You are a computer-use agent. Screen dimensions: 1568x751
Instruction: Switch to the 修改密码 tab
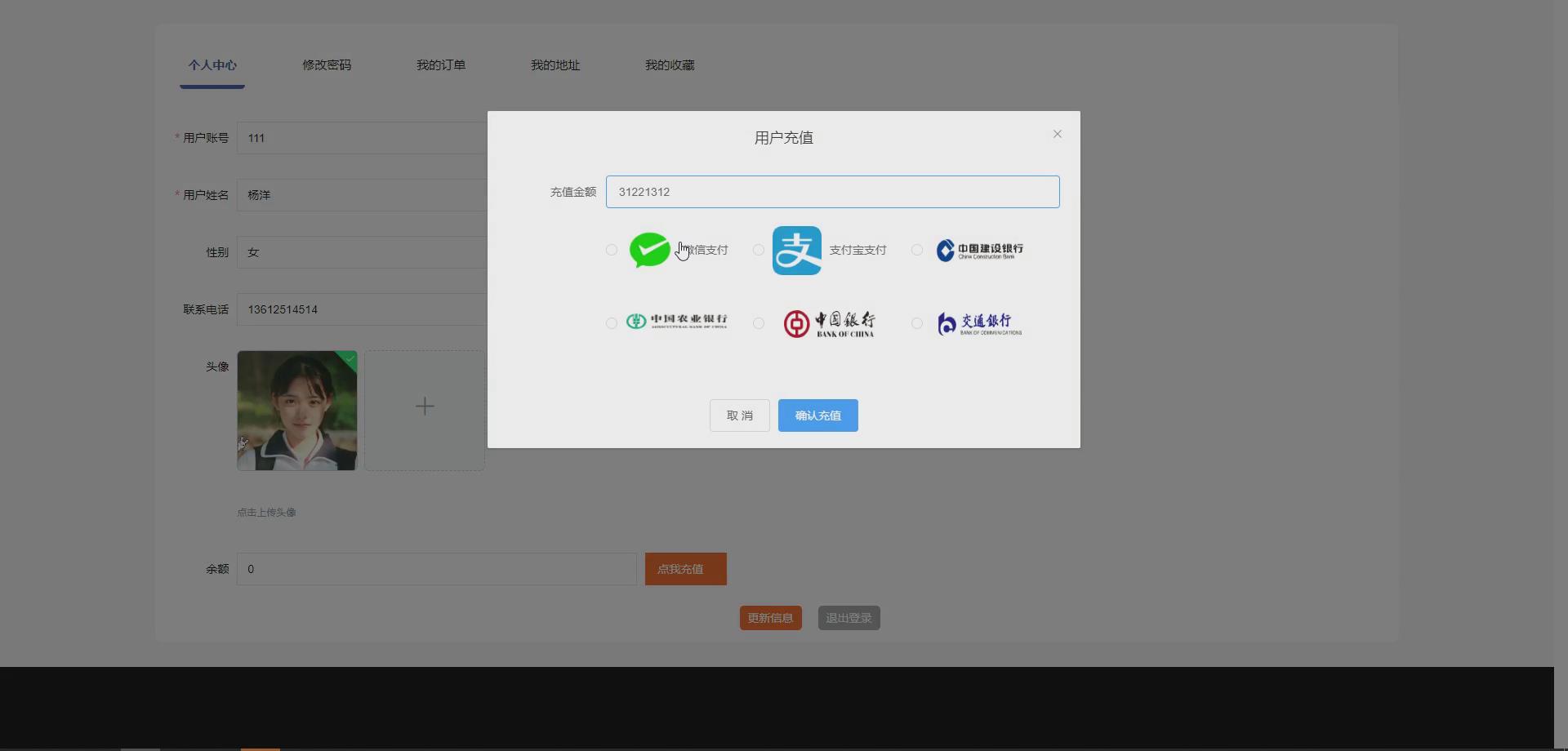tap(326, 65)
